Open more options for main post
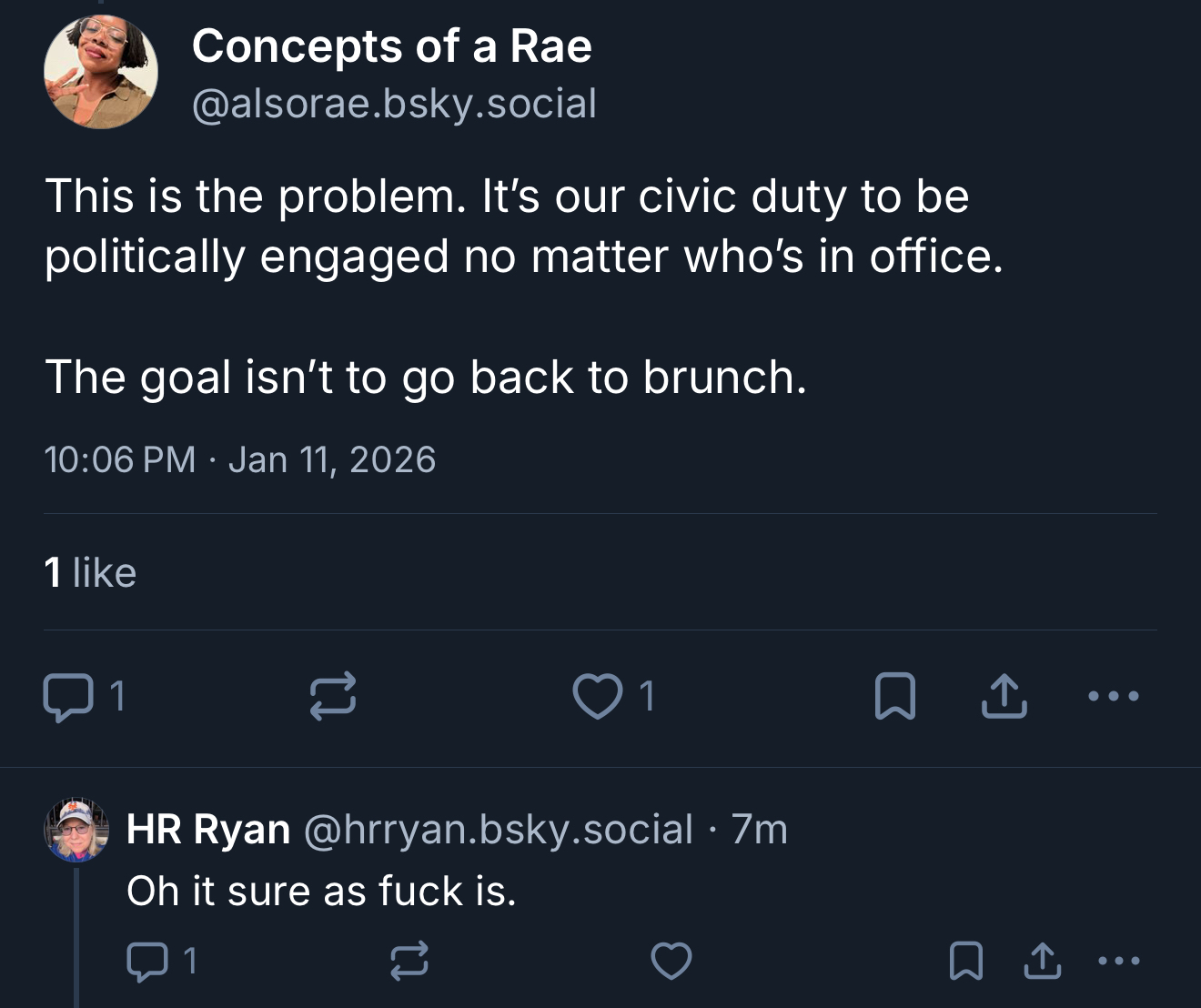 pos(1114,697)
